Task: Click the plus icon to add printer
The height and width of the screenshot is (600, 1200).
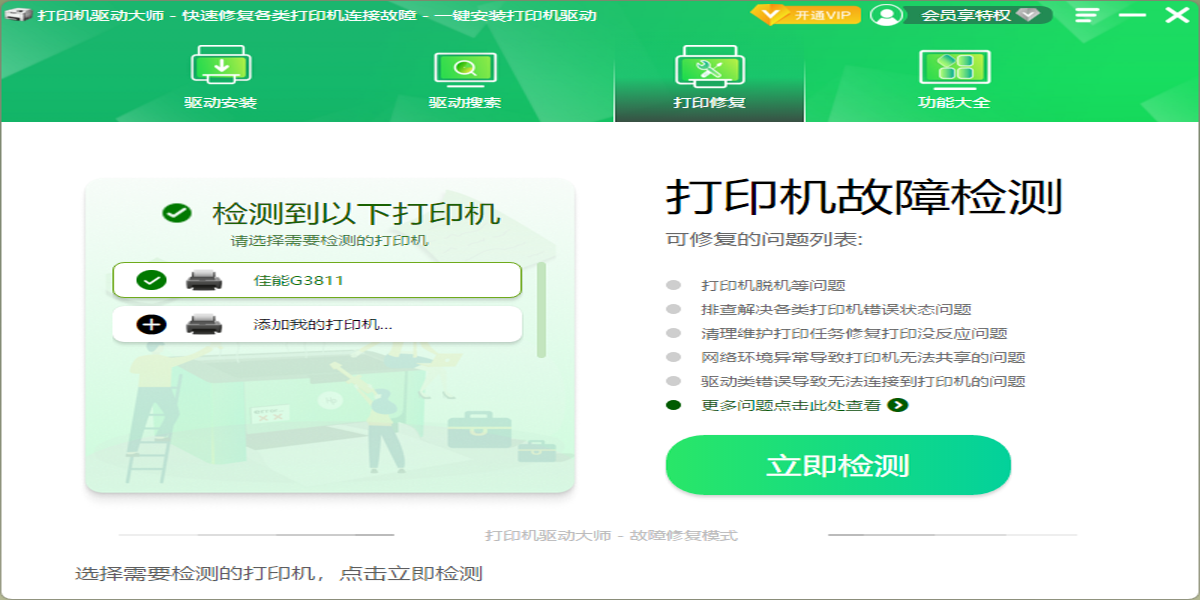Action: click(151, 324)
